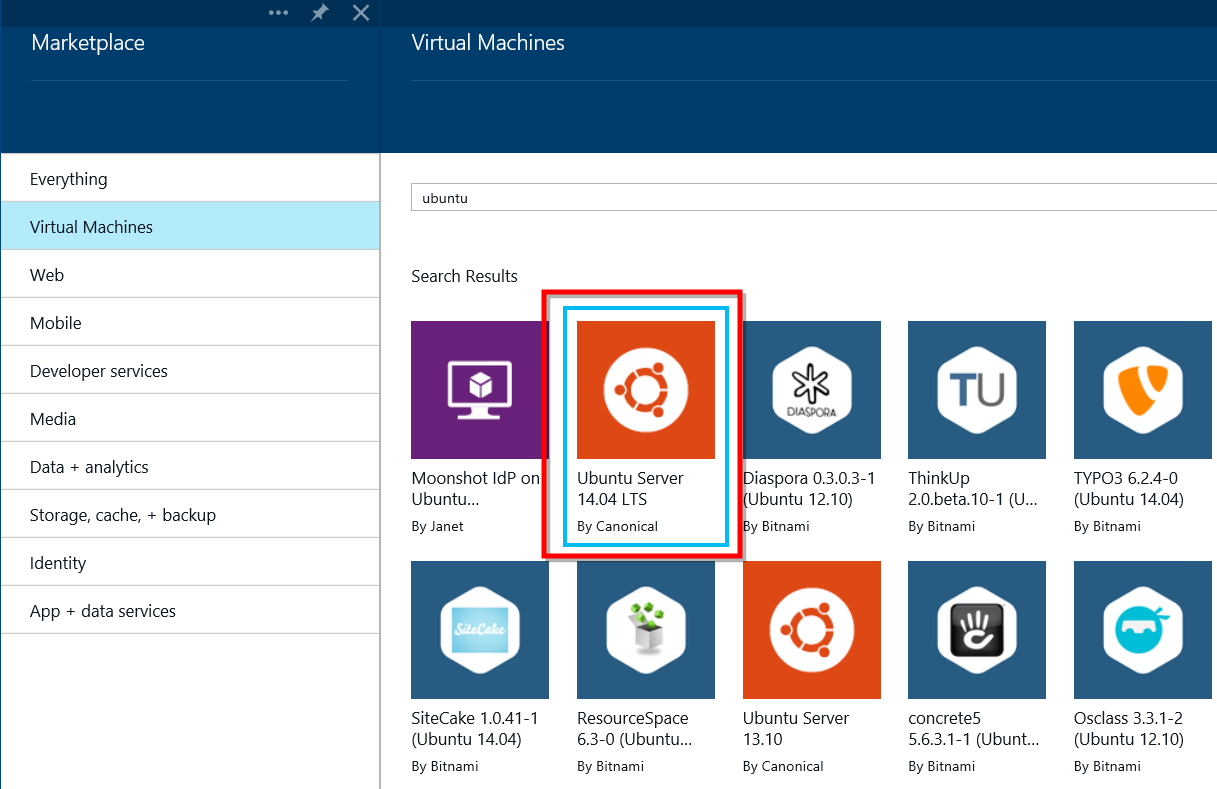Select Everything in the sidebar
The image size is (1217, 789).
[x=69, y=178]
